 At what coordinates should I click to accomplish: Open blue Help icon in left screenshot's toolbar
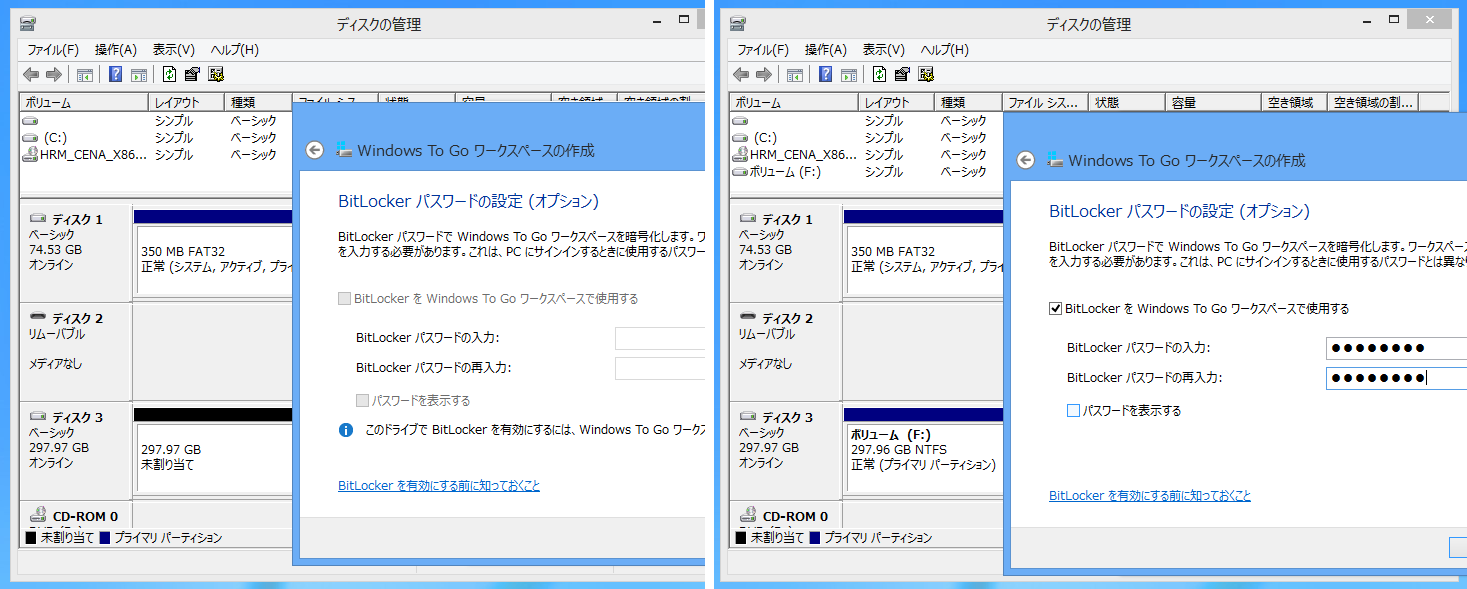[x=116, y=74]
